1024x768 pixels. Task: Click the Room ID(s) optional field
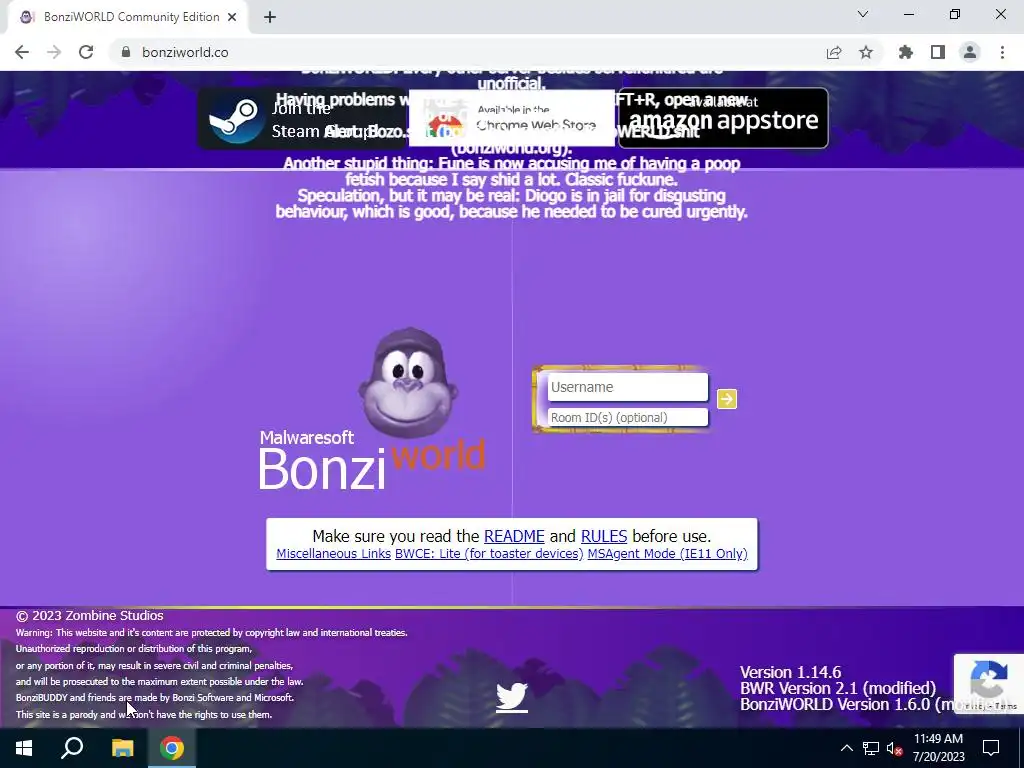[x=628, y=417]
